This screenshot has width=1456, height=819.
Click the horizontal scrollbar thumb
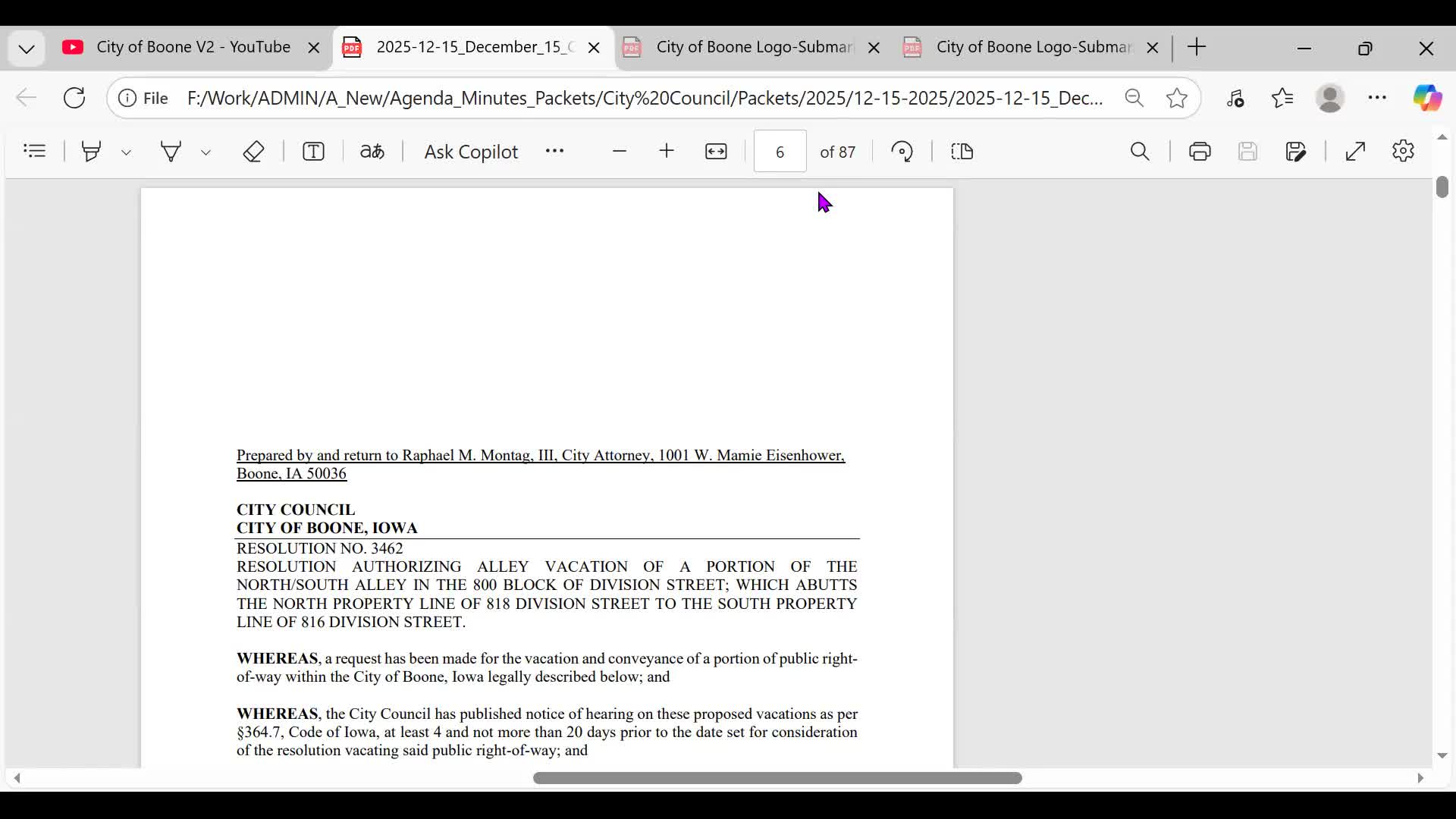[x=777, y=778]
